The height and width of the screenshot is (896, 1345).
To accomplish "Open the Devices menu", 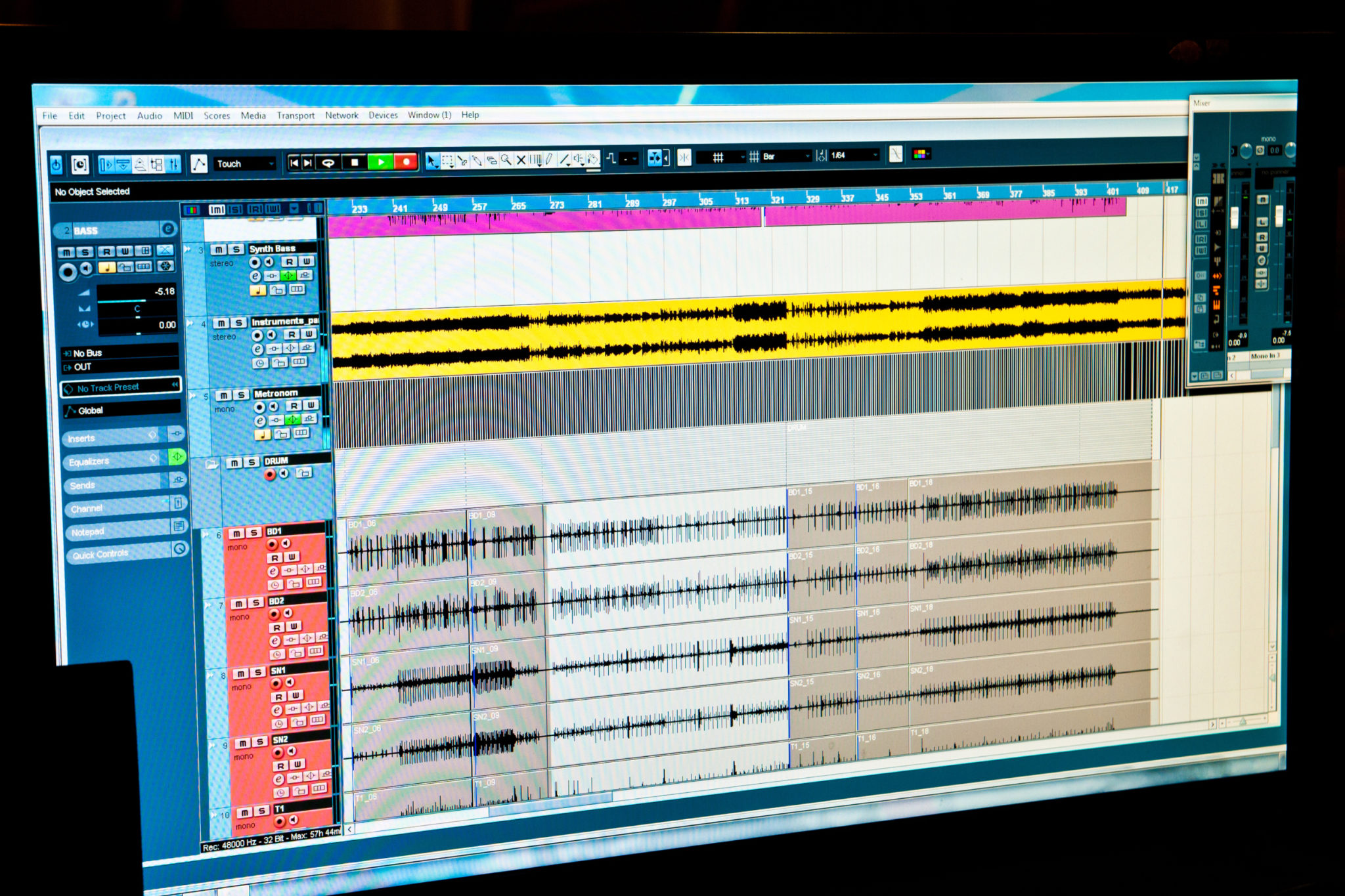I will pyautogui.click(x=384, y=115).
